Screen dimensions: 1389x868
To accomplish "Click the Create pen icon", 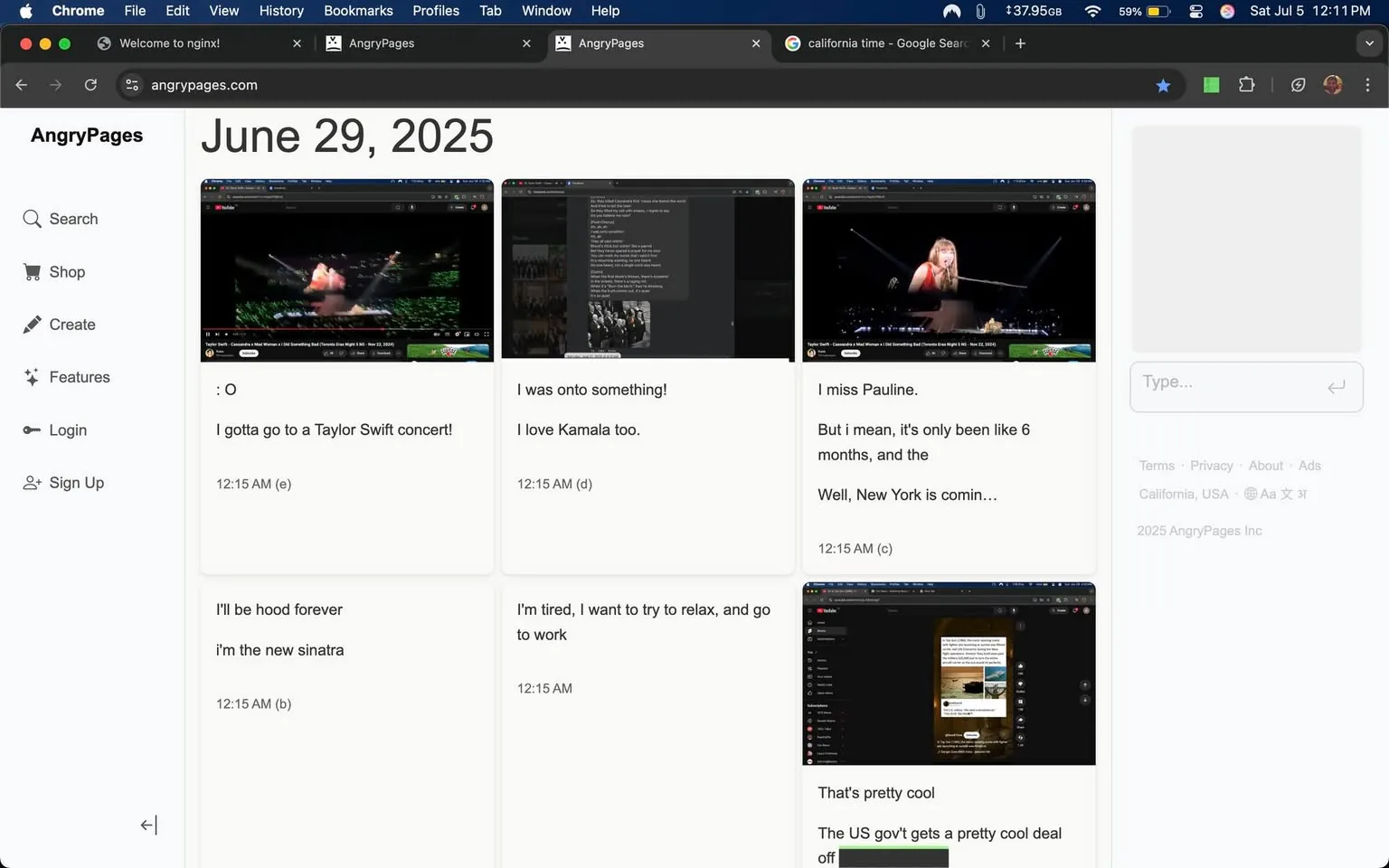I will [x=32, y=324].
